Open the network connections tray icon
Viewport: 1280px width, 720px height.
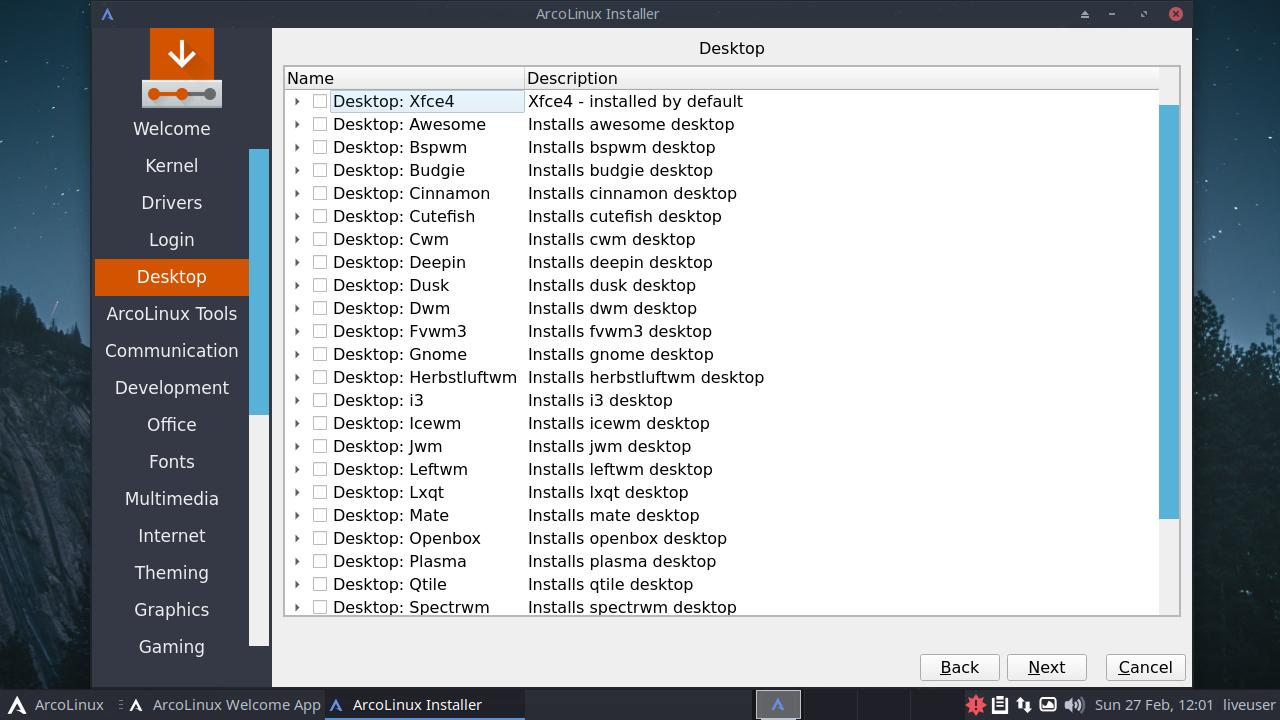[x=1023, y=705]
